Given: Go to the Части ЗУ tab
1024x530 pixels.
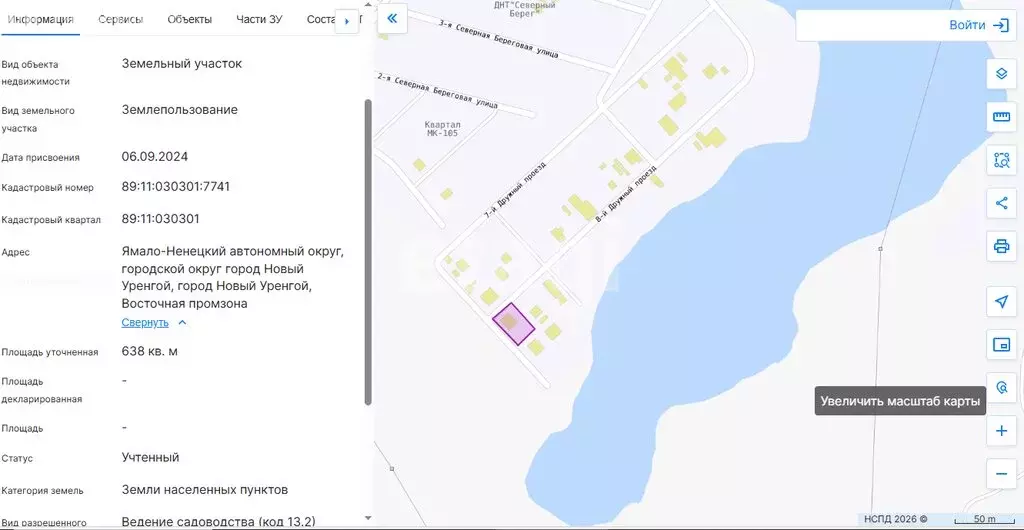Looking at the screenshot, I should pos(259,20).
